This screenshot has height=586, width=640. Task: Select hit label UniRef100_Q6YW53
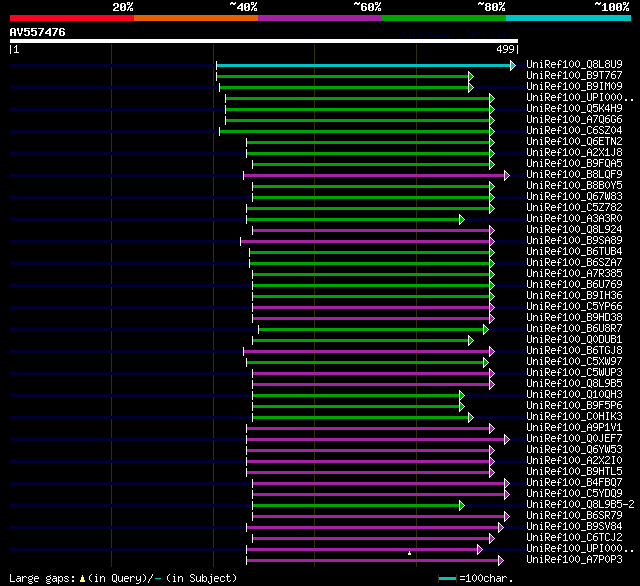click(x=574, y=450)
